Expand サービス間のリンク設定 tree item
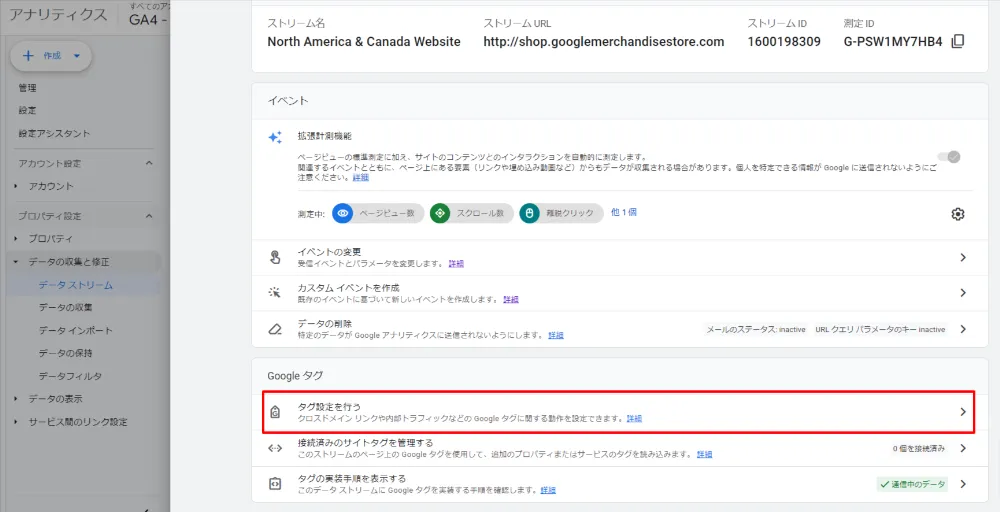Screen dimensions: 1000x512 pyautogui.click(x=16, y=422)
